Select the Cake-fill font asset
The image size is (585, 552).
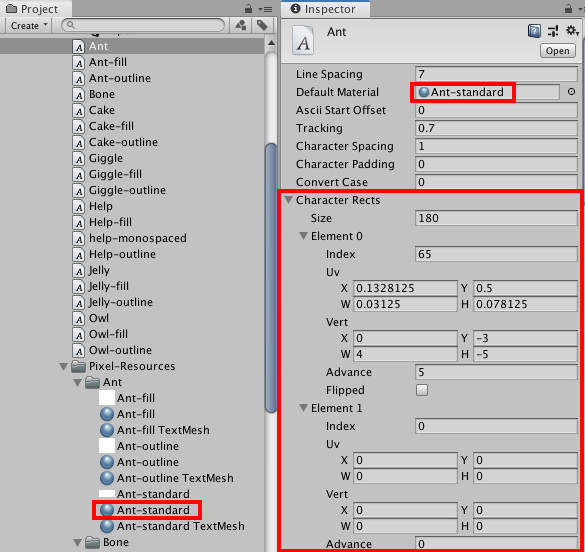coord(111,126)
